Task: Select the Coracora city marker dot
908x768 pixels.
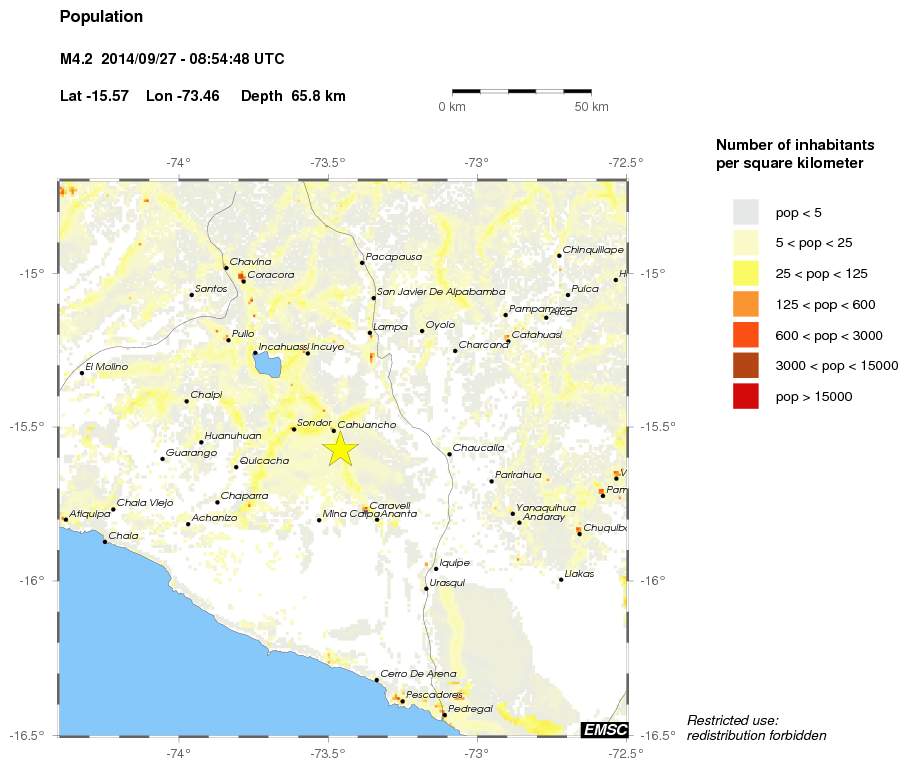Action: click(243, 281)
